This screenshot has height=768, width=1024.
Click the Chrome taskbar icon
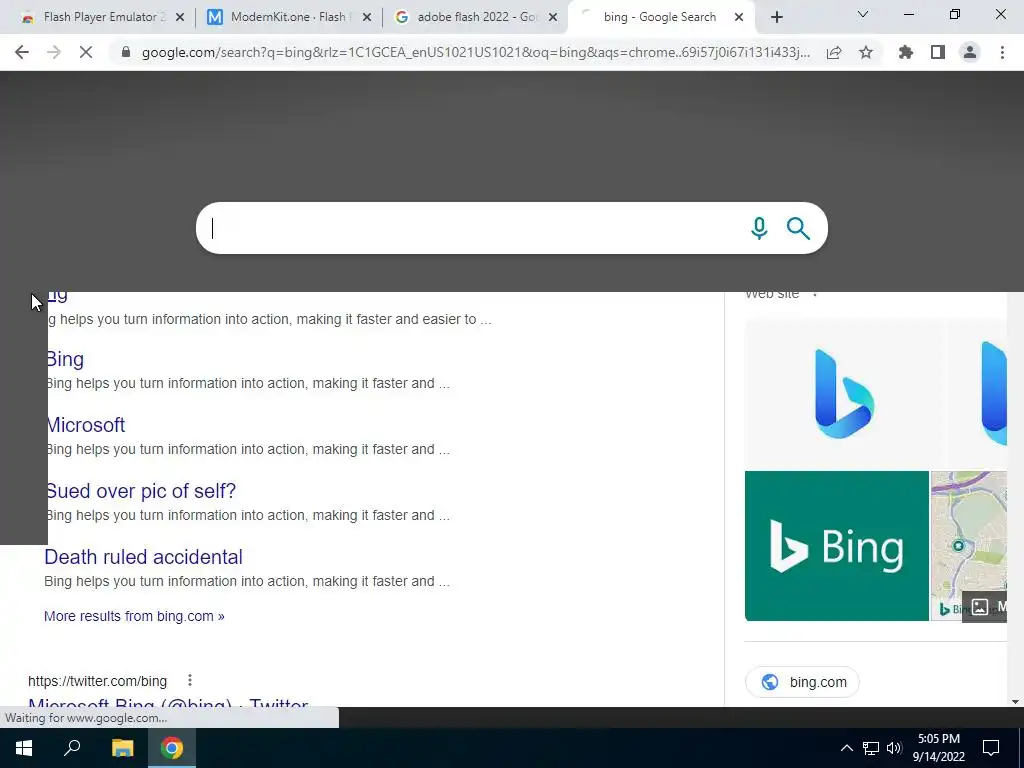pos(172,748)
